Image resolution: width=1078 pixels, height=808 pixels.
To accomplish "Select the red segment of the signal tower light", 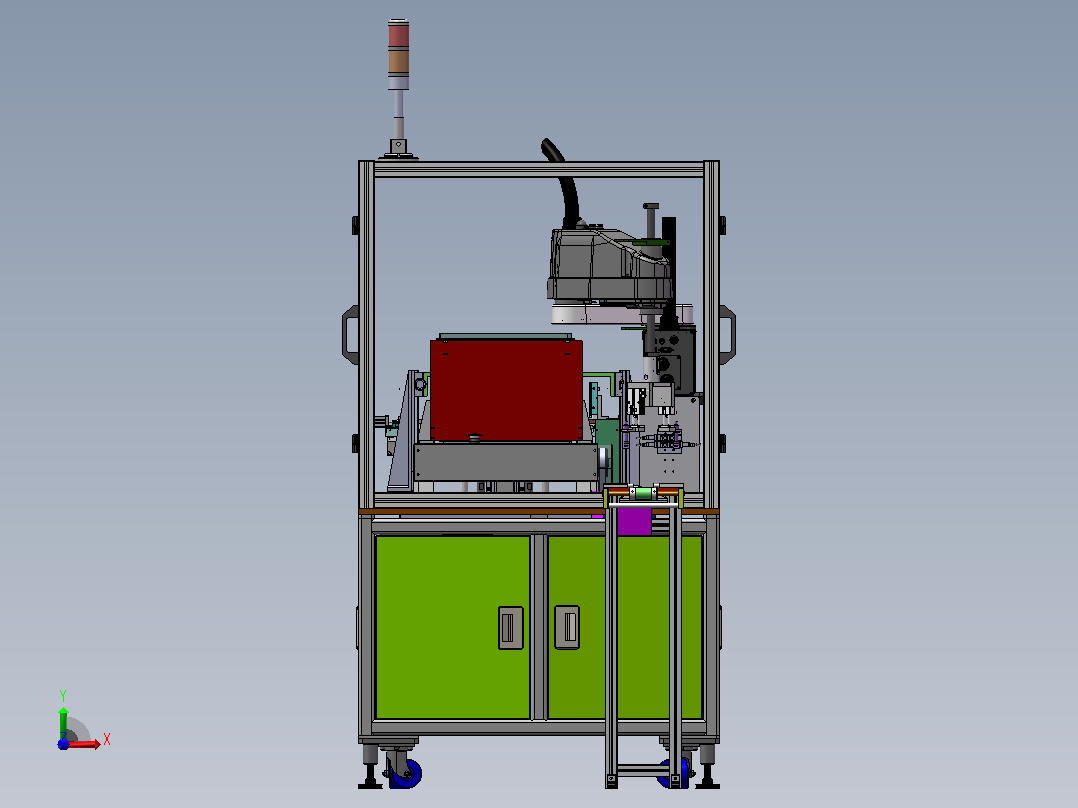I will pyautogui.click(x=398, y=34).
